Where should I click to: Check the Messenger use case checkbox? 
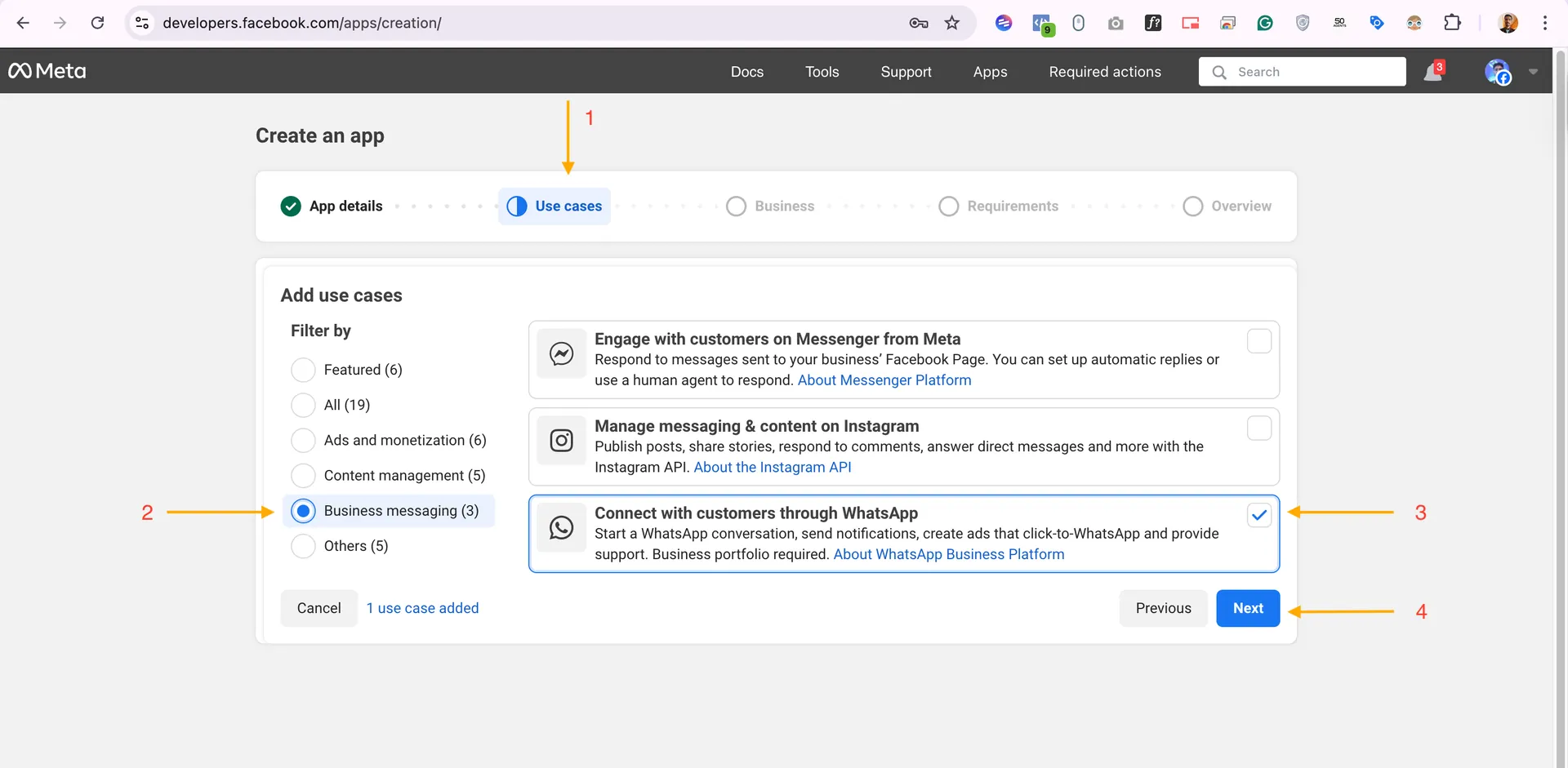point(1259,341)
